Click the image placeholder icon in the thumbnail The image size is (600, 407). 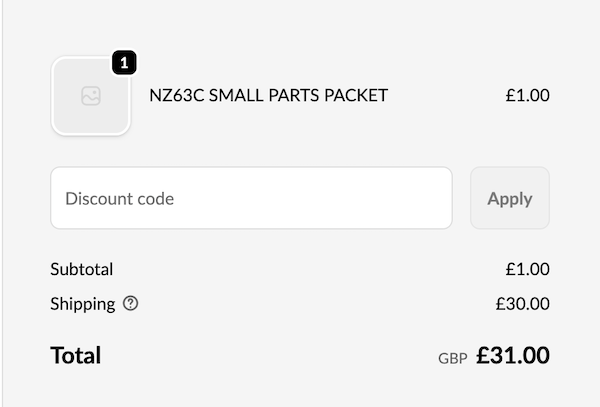(91, 96)
